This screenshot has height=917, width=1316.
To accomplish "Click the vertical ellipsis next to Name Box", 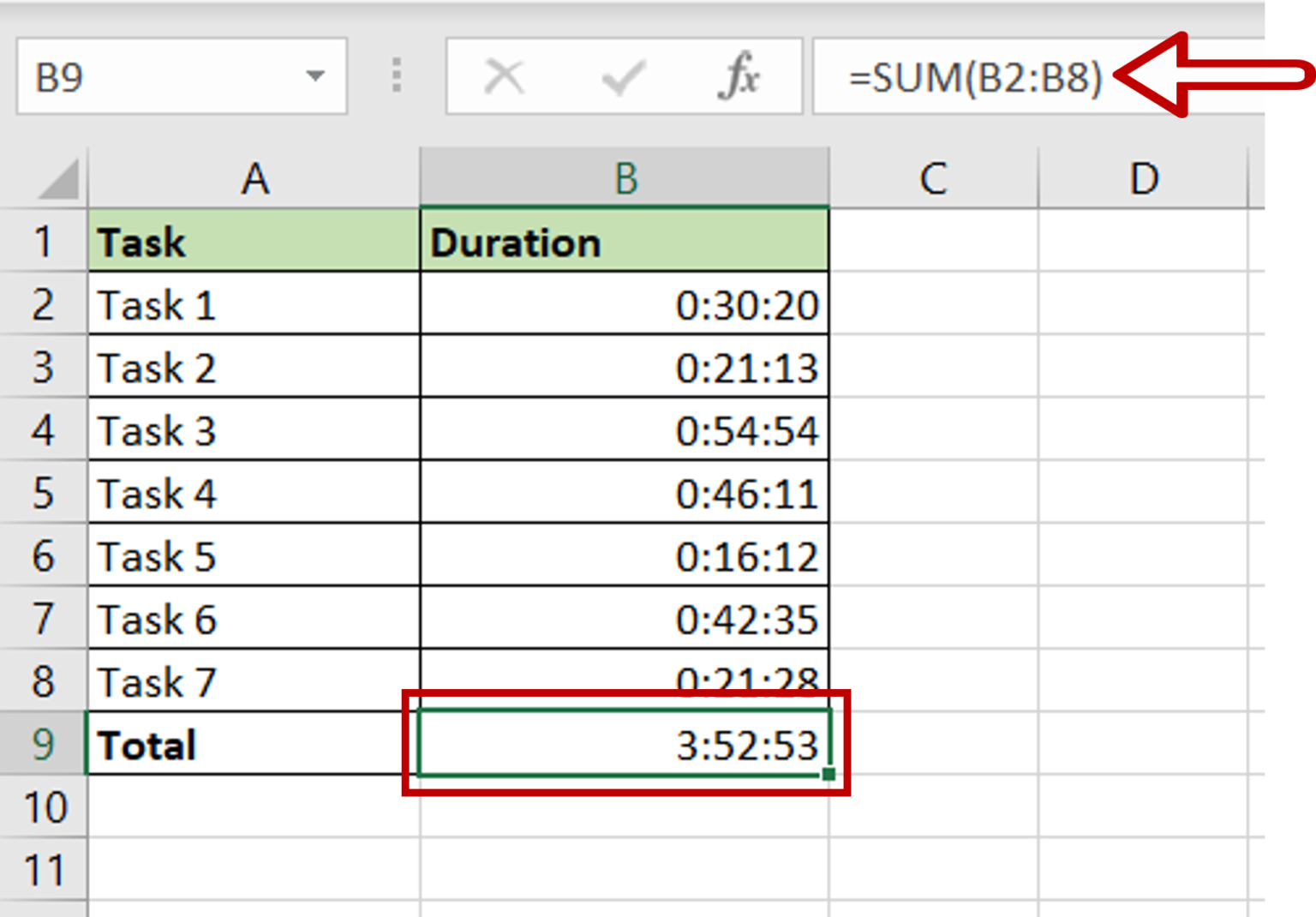I will coord(396,76).
